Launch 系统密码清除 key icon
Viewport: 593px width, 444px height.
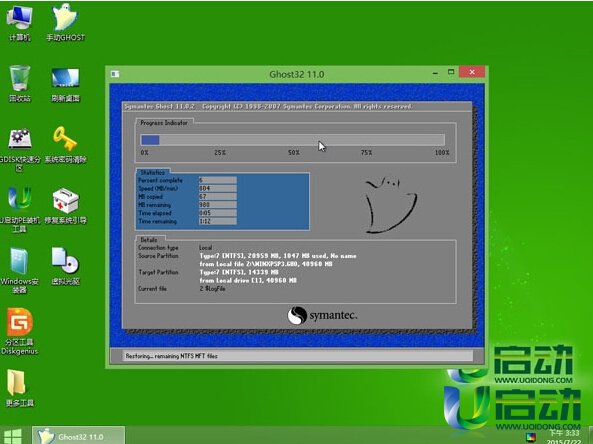point(65,145)
